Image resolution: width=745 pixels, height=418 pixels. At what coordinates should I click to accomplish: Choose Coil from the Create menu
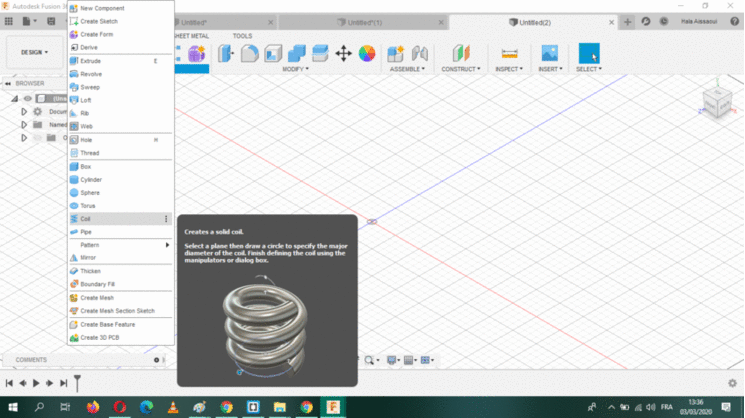[x=120, y=219]
